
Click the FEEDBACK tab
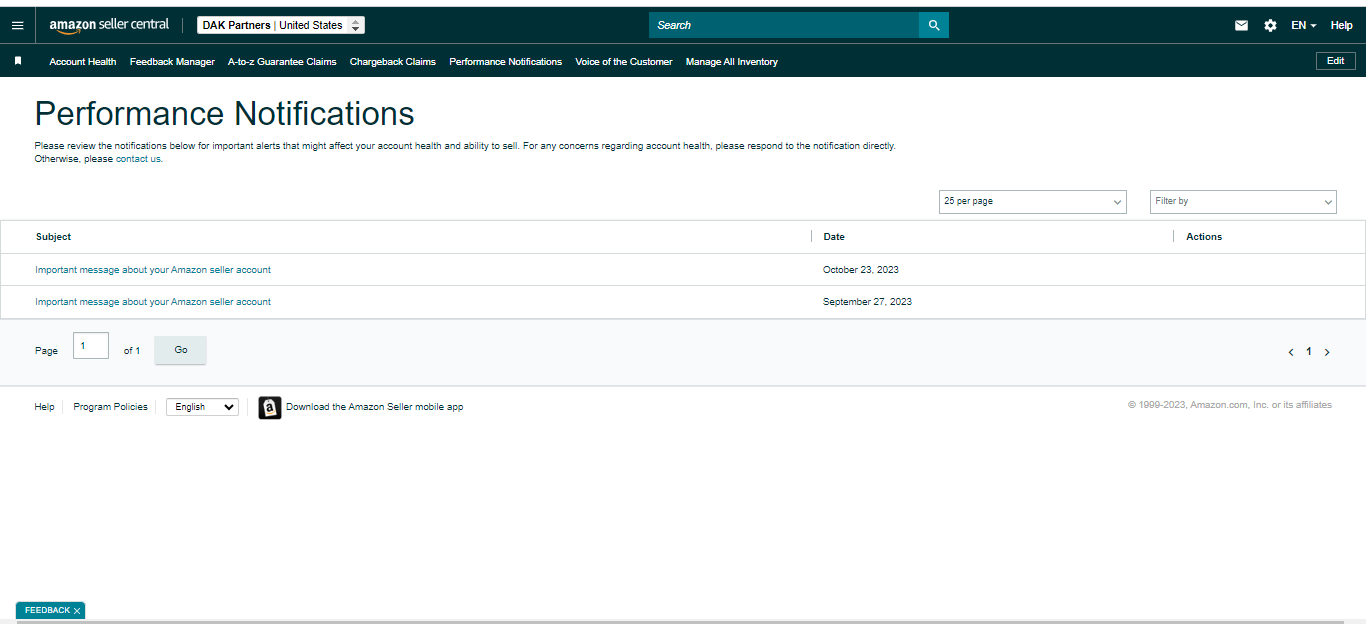pyautogui.click(x=47, y=611)
